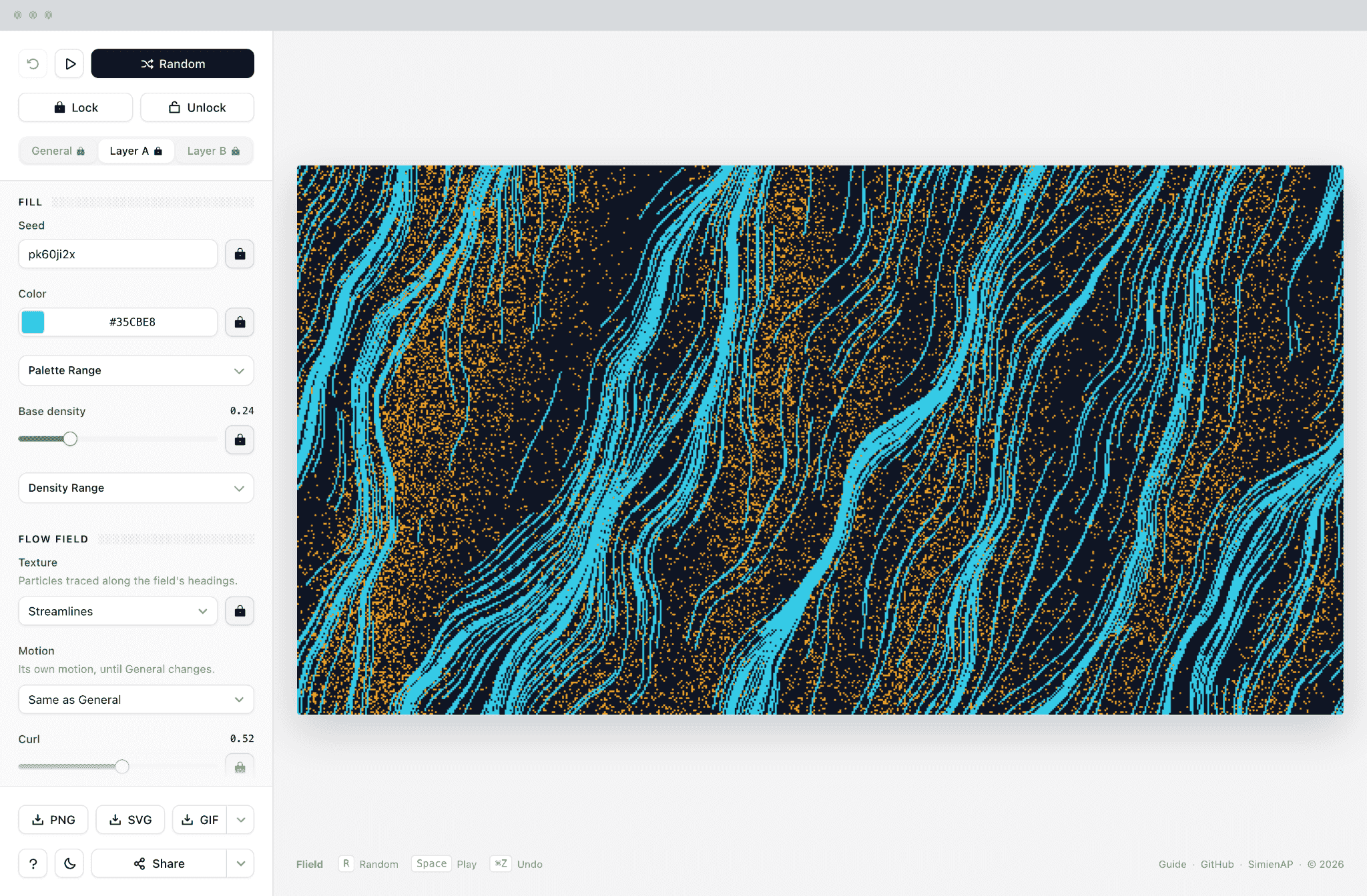Image resolution: width=1367 pixels, height=896 pixels.
Task: Start playback with the play icon
Action: tap(69, 64)
